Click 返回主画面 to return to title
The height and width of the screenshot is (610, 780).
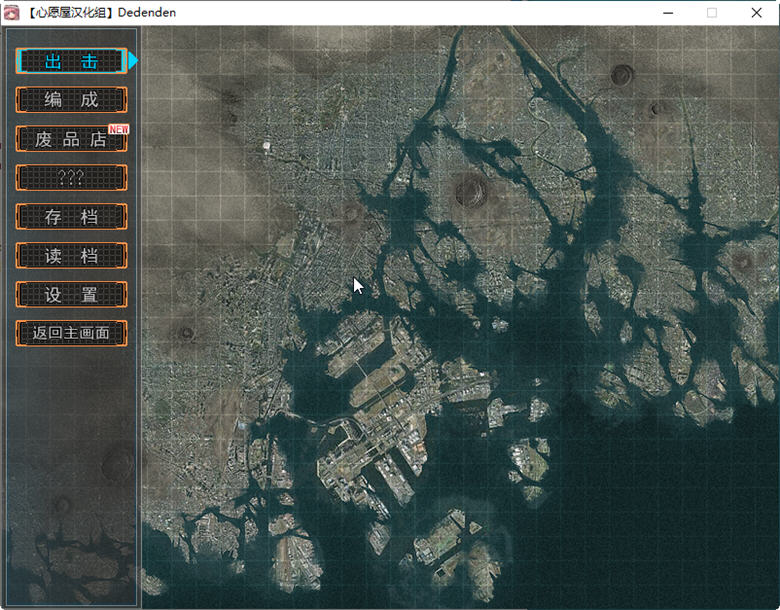point(71,333)
